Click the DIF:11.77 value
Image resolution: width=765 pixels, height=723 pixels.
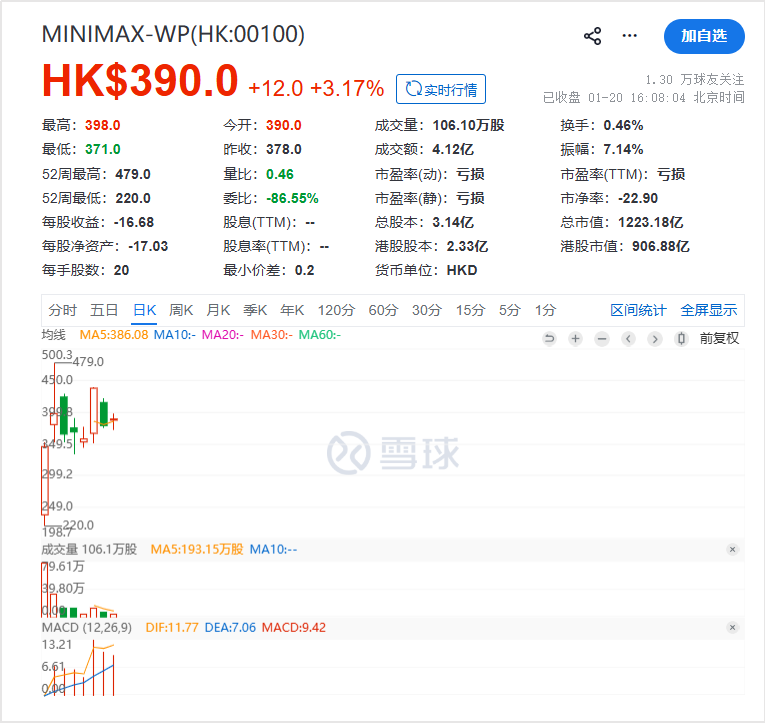pos(172,627)
